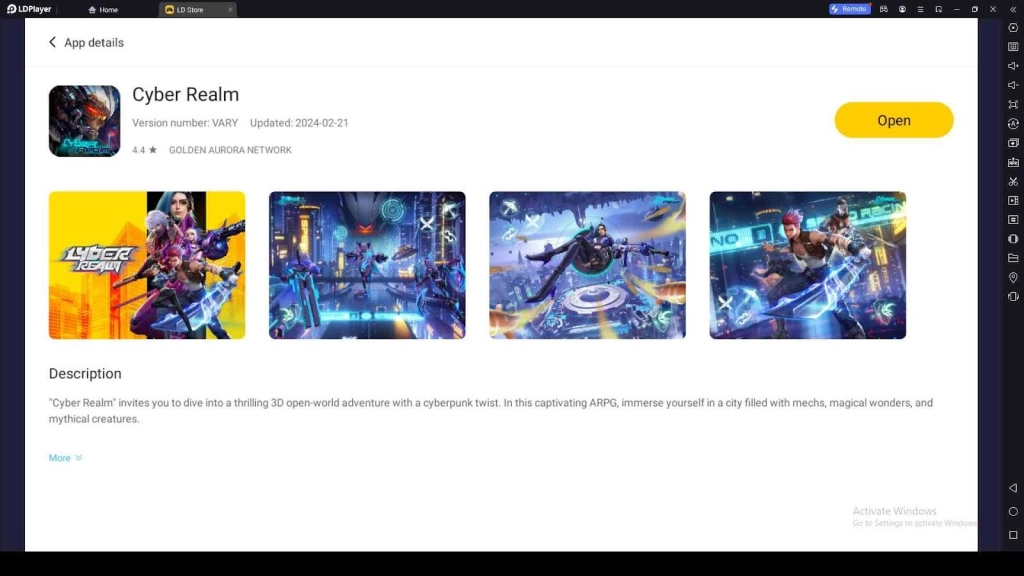
Task: Click the Cyber Realm app icon
Action: [x=84, y=121]
